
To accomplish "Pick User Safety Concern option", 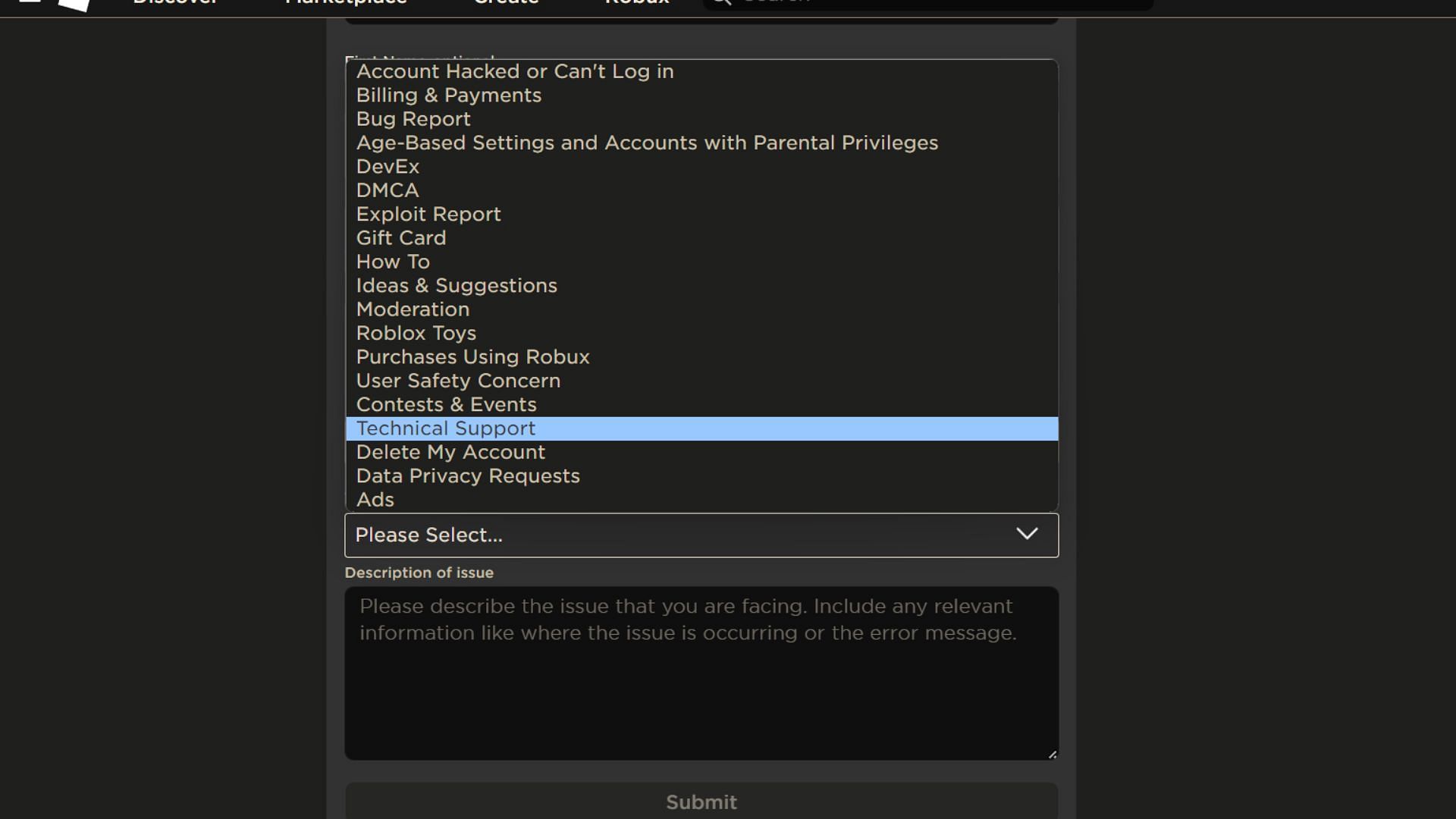I will [x=701, y=381].
